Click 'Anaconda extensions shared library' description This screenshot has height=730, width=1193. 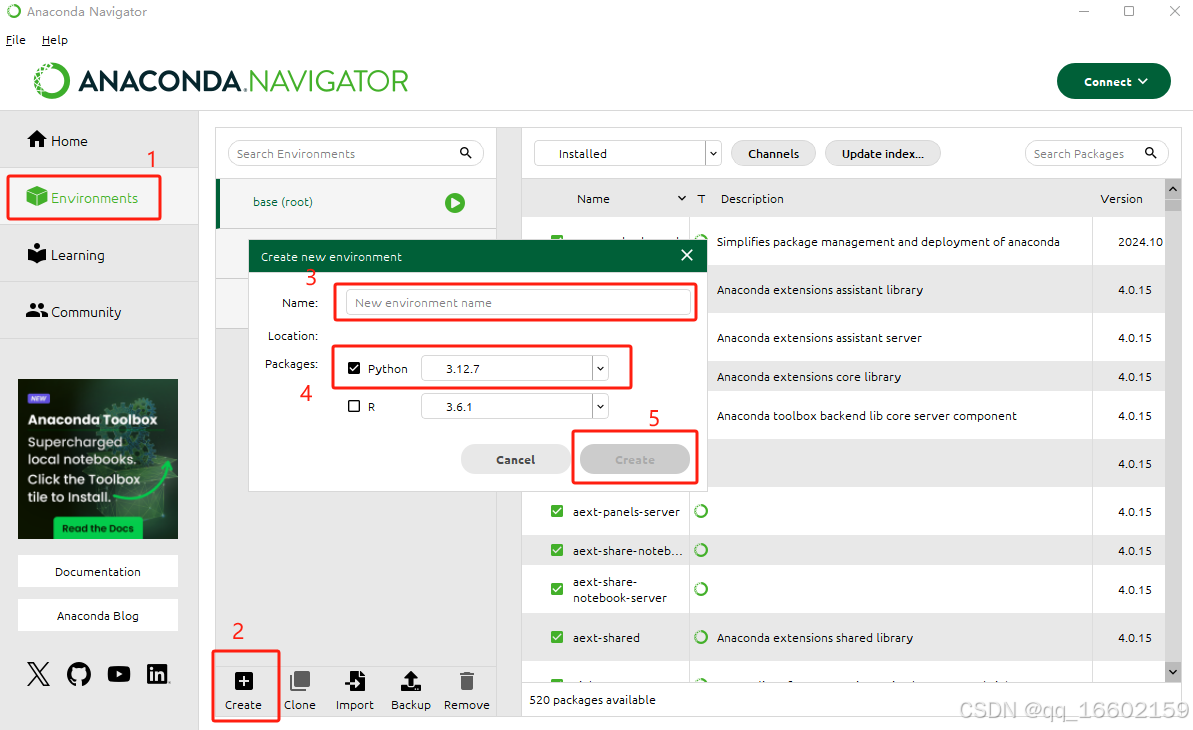(x=814, y=638)
